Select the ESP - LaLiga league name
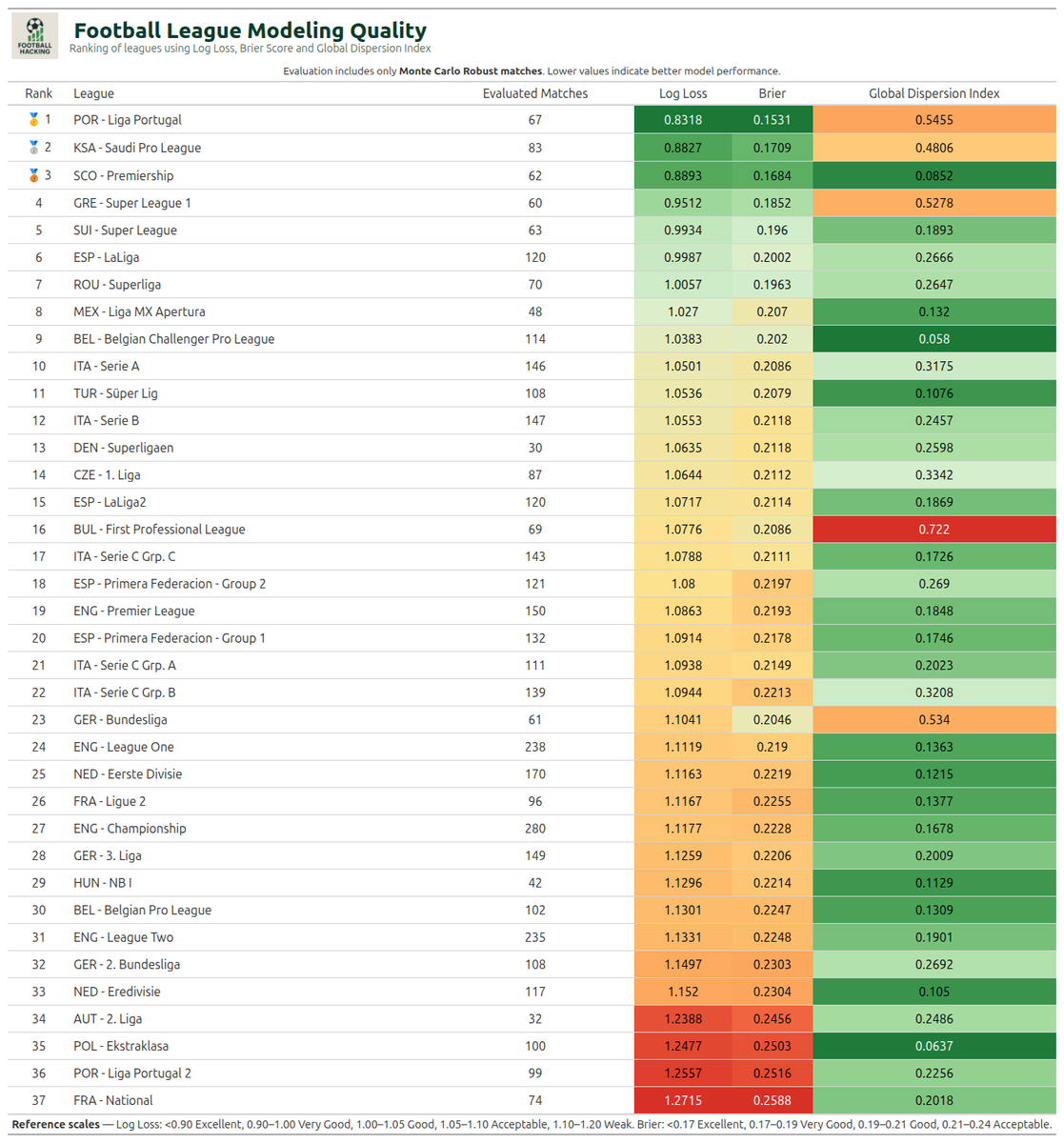Viewport: 1064px width, 1143px height. pos(107,257)
